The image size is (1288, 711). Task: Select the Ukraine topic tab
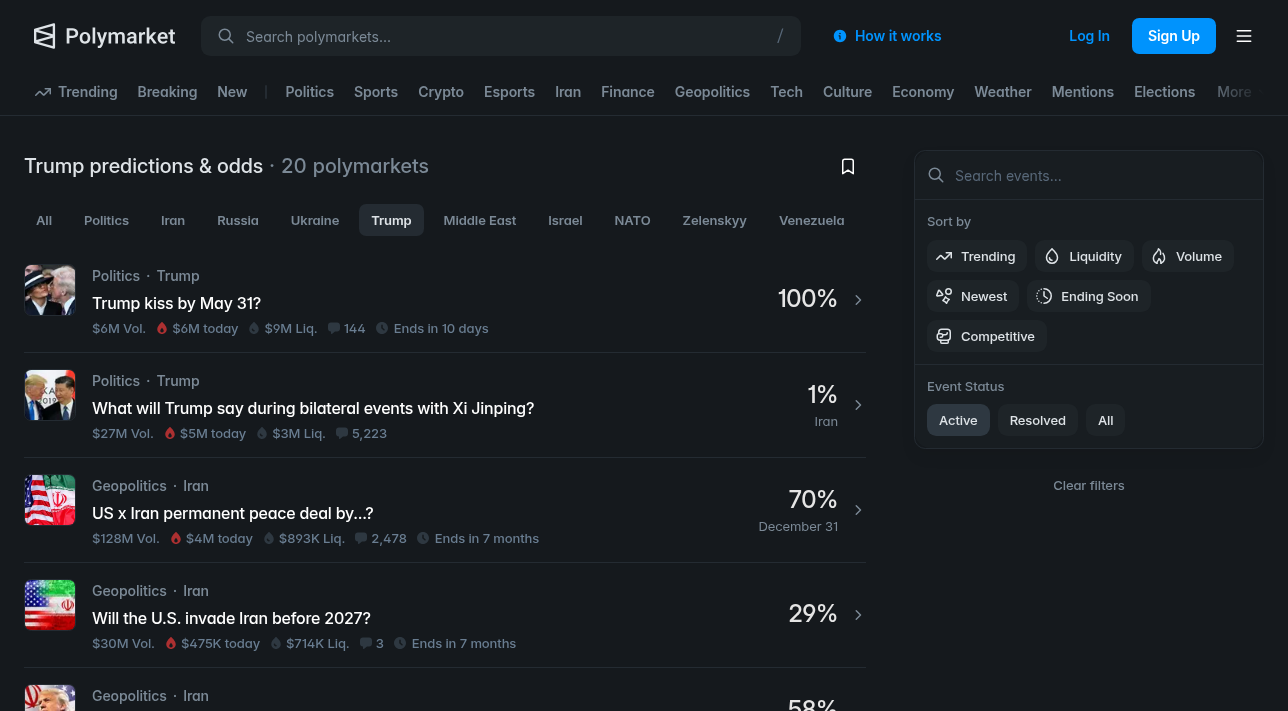[x=315, y=220]
